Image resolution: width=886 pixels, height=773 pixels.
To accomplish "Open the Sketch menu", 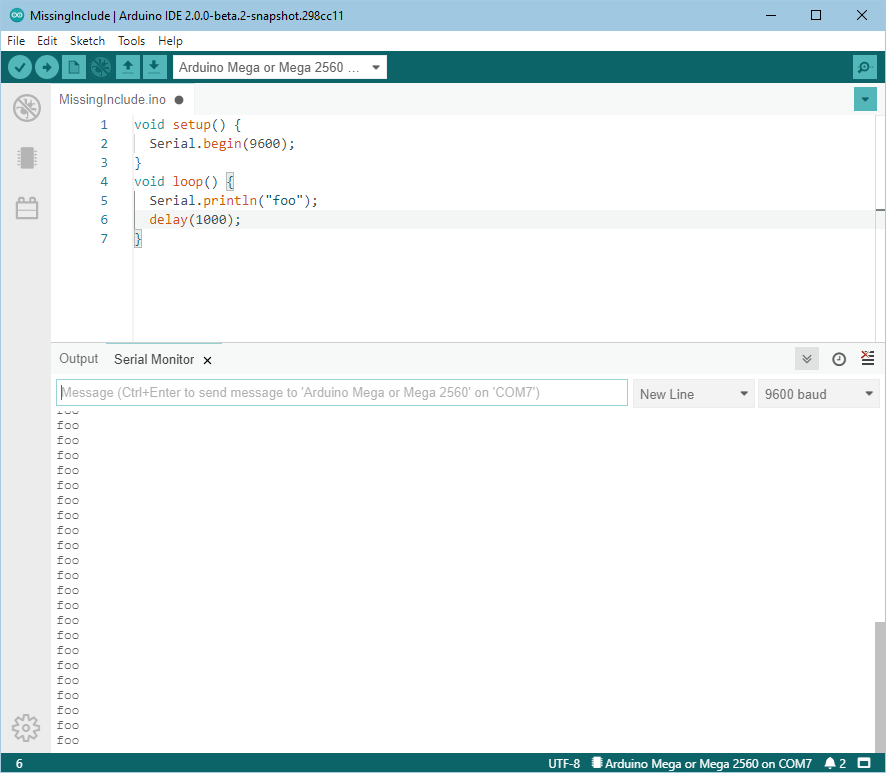I will coord(88,41).
